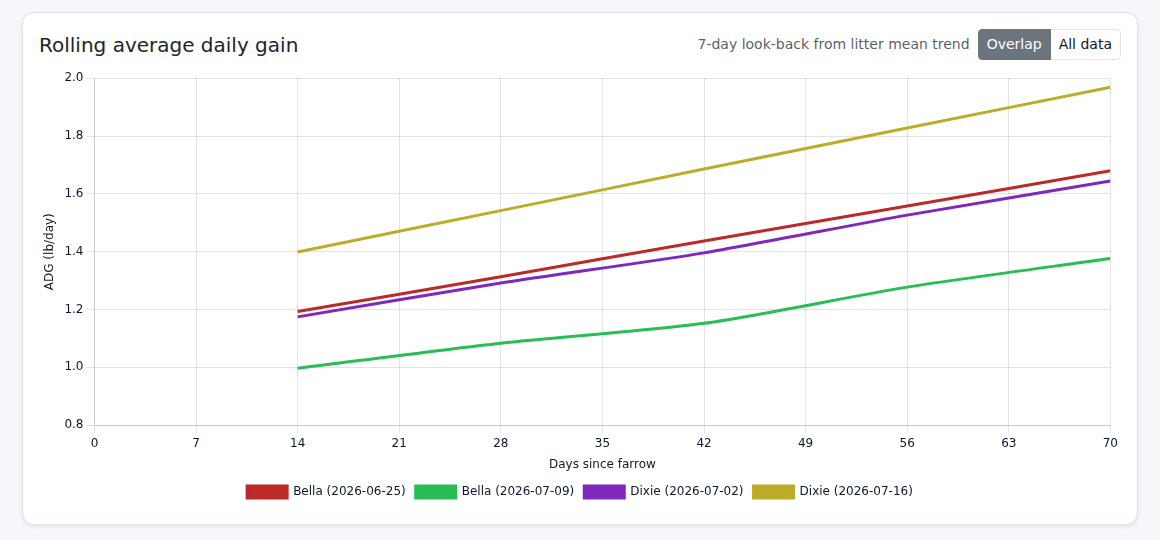Click the Bella (2026-06-25) legend label
This screenshot has width=1160, height=540.
(x=349, y=491)
